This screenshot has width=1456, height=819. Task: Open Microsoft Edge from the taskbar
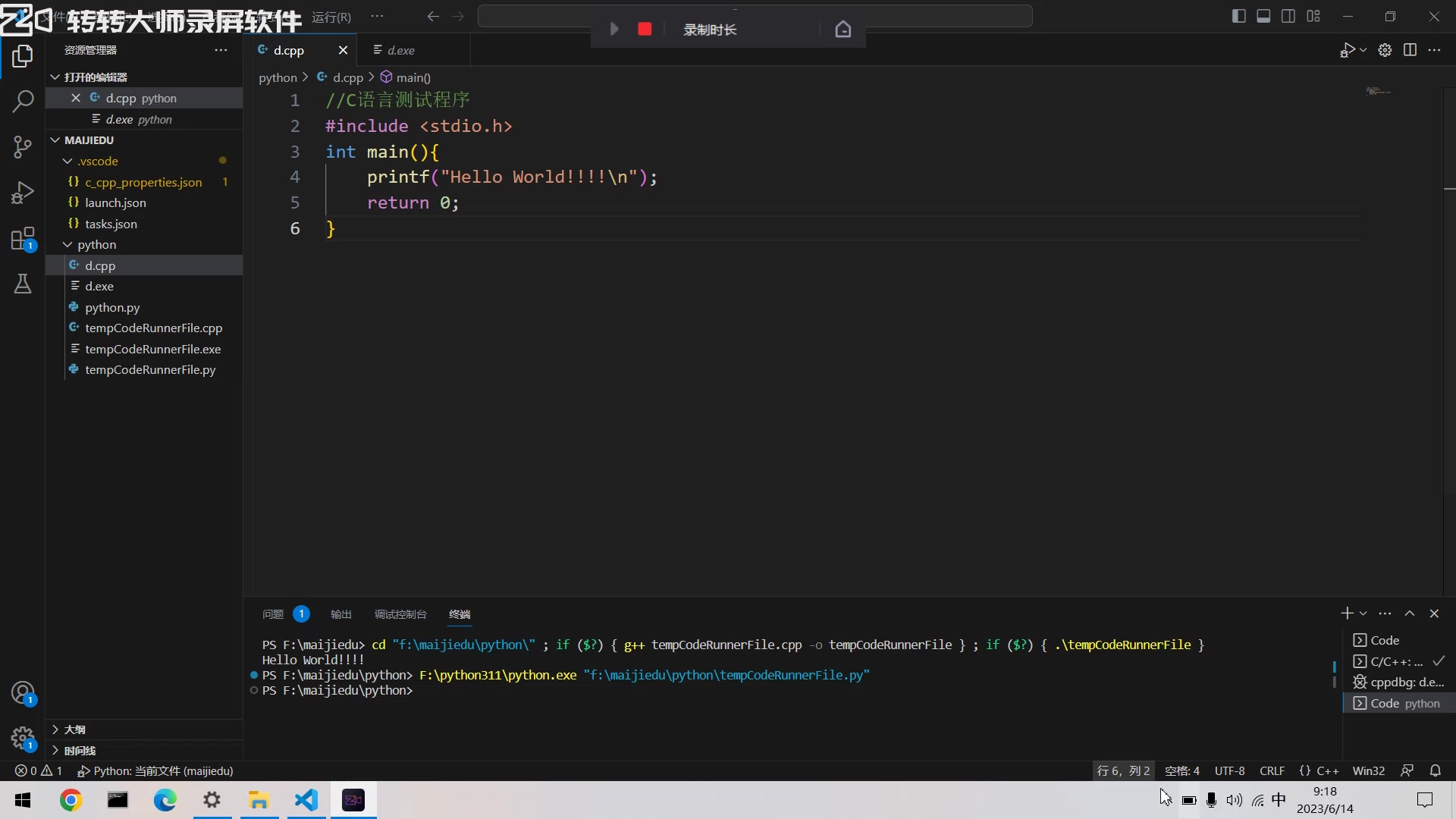(165, 800)
